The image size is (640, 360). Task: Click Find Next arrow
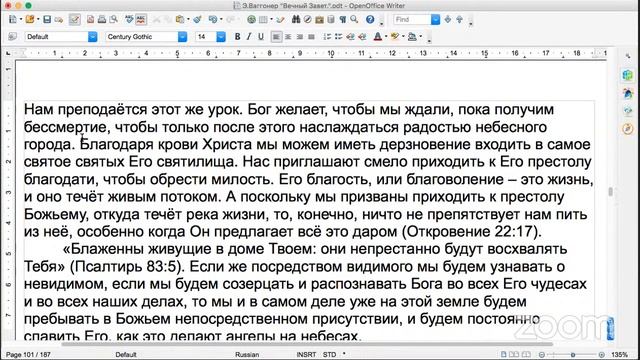[448, 19]
